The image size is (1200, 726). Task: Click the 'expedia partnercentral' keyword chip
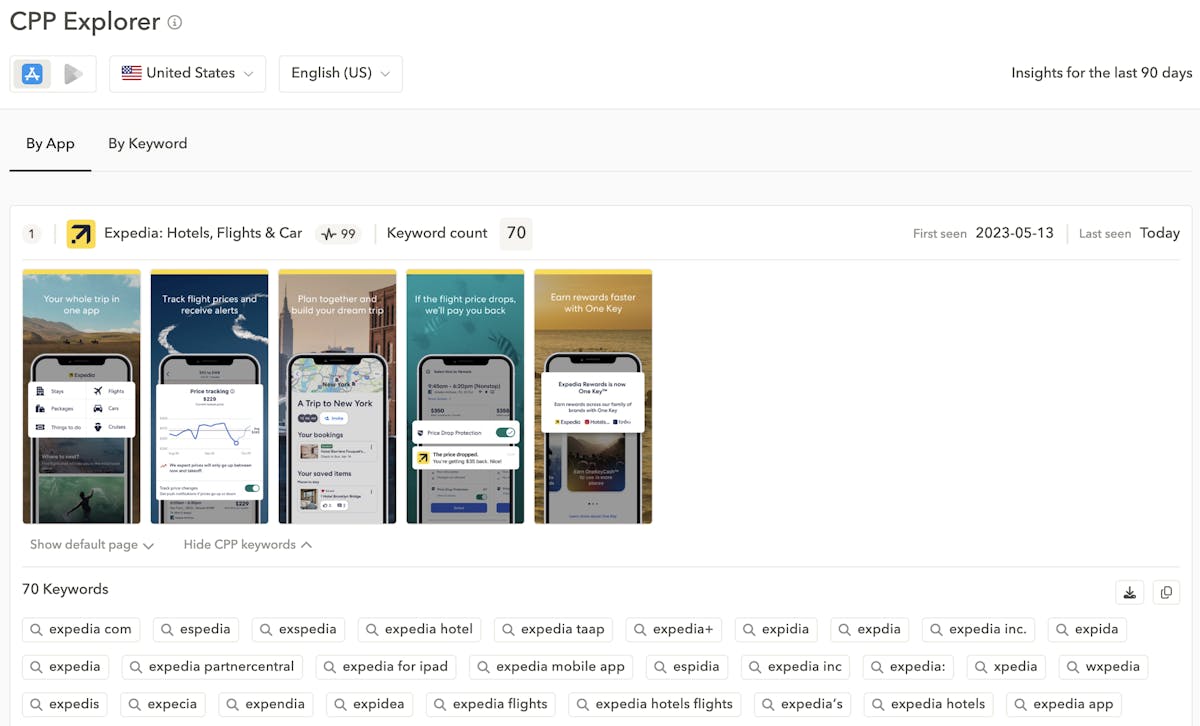coord(211,667)
